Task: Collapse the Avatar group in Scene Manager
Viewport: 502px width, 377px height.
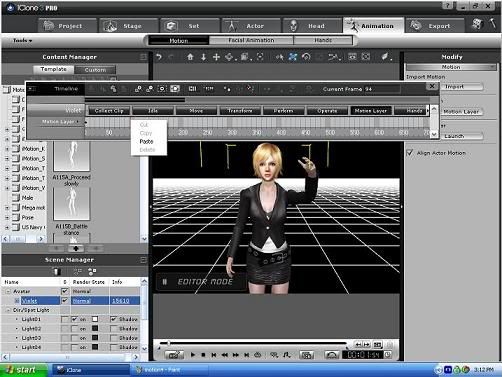Action: point(8,291)
